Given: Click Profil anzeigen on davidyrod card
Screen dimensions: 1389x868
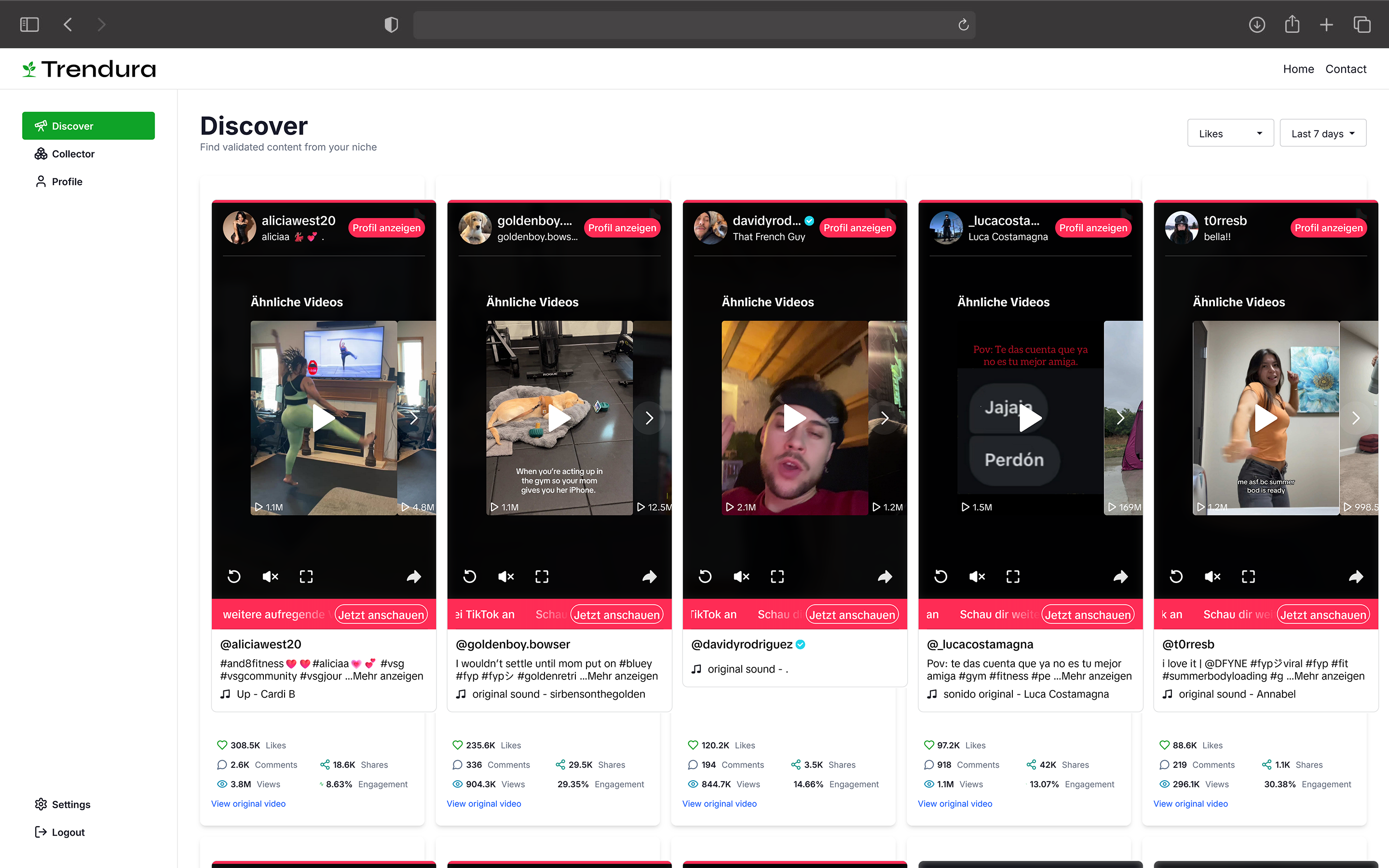Looking at the screenshot, I should (858, 228).
